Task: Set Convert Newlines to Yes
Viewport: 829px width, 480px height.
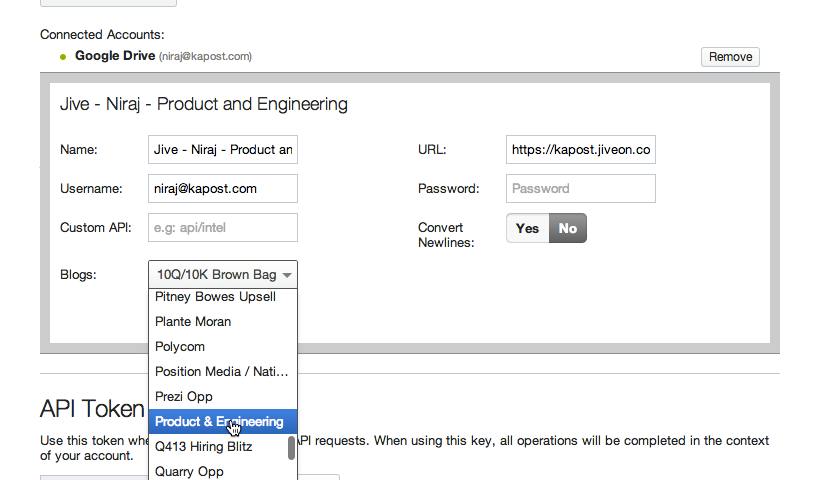Action: pos(528,228)
